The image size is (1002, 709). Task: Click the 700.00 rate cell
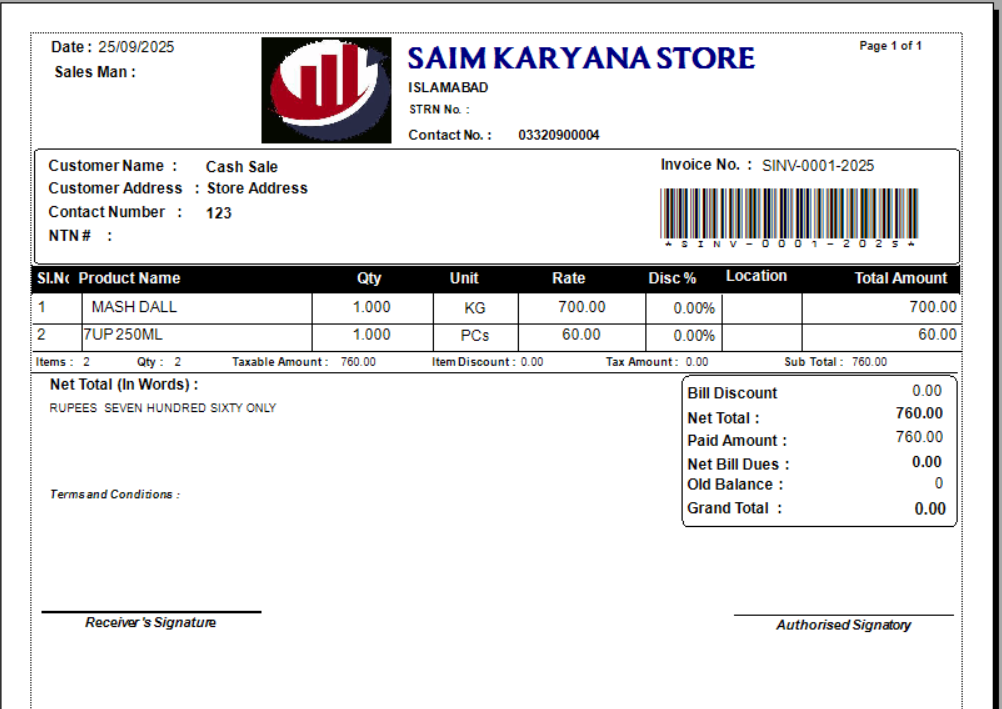point(581,307)
